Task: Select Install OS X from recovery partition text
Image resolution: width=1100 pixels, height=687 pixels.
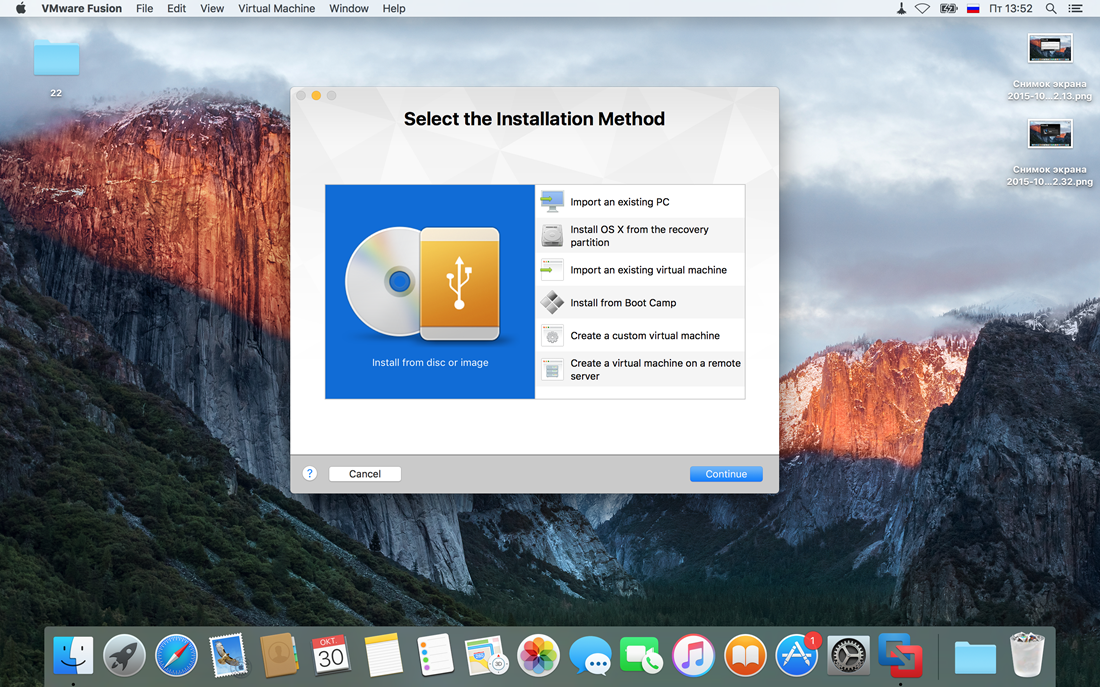Action: (639, 236)
